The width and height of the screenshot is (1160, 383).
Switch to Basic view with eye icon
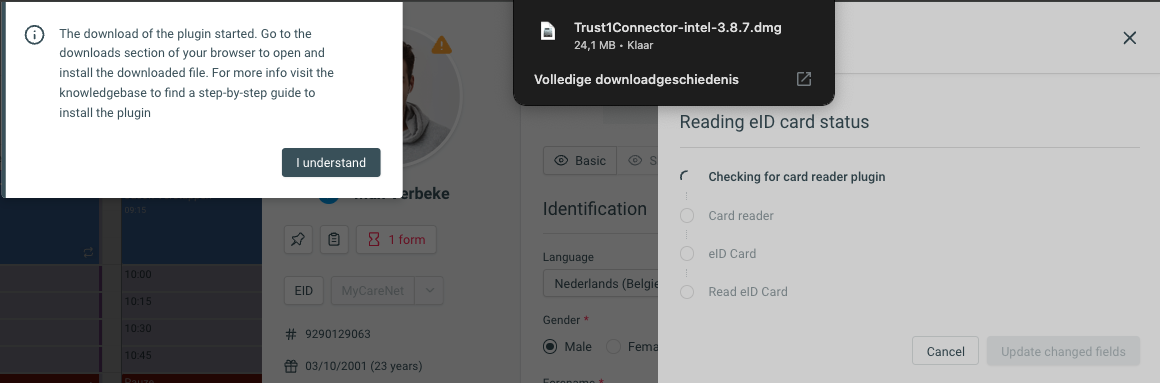coord(580,160)
